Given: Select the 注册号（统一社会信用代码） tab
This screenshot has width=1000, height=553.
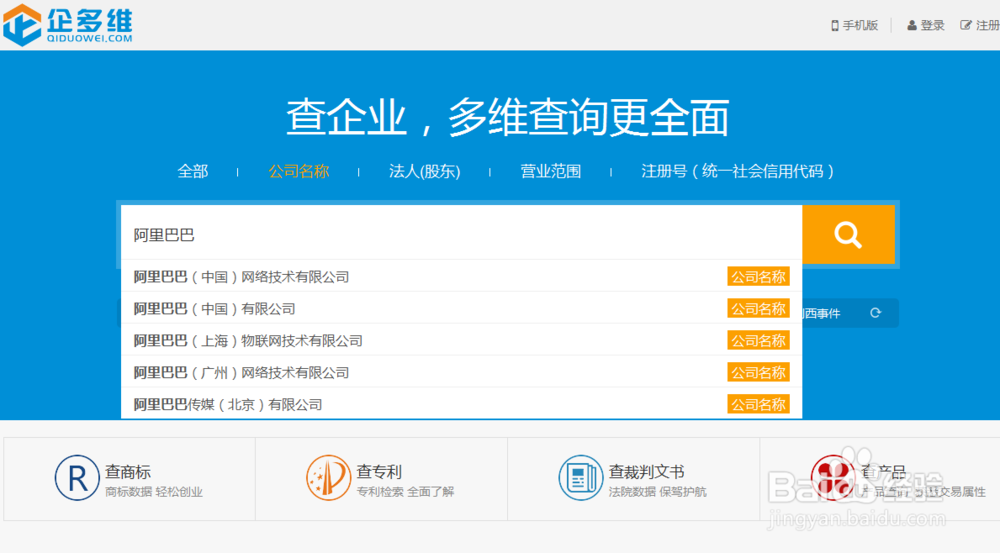Looking at the screenshot, I should coord(738,171).
